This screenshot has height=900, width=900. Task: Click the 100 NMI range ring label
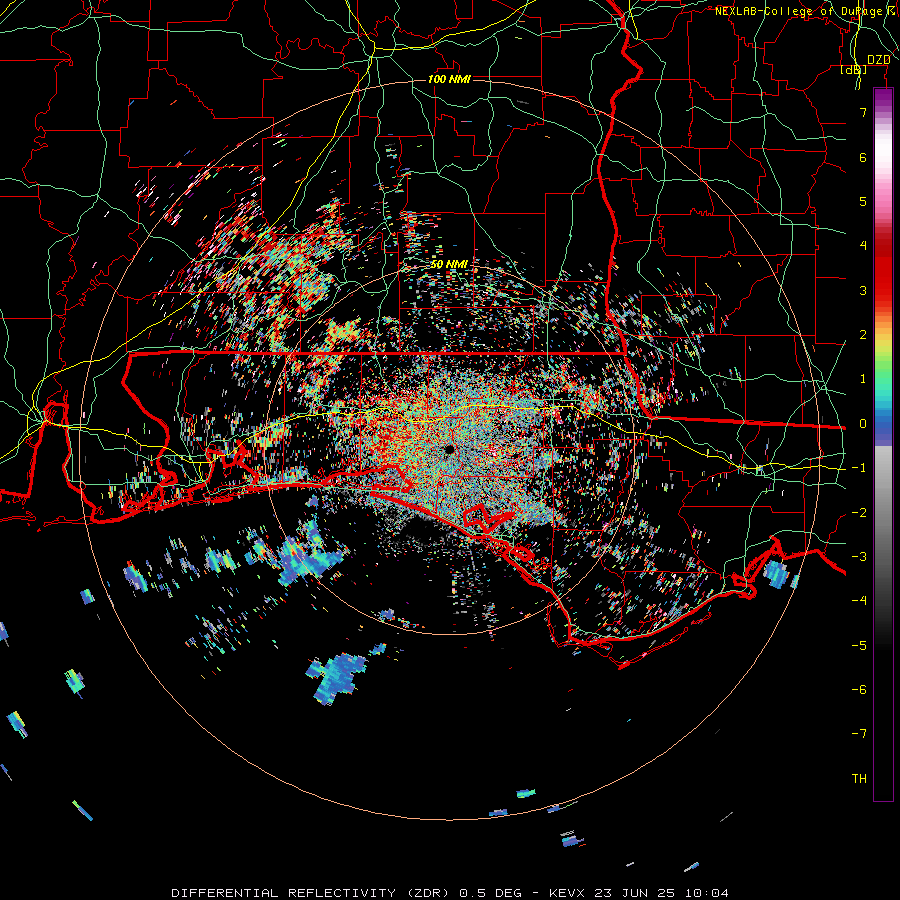click(x=449, y=79)
